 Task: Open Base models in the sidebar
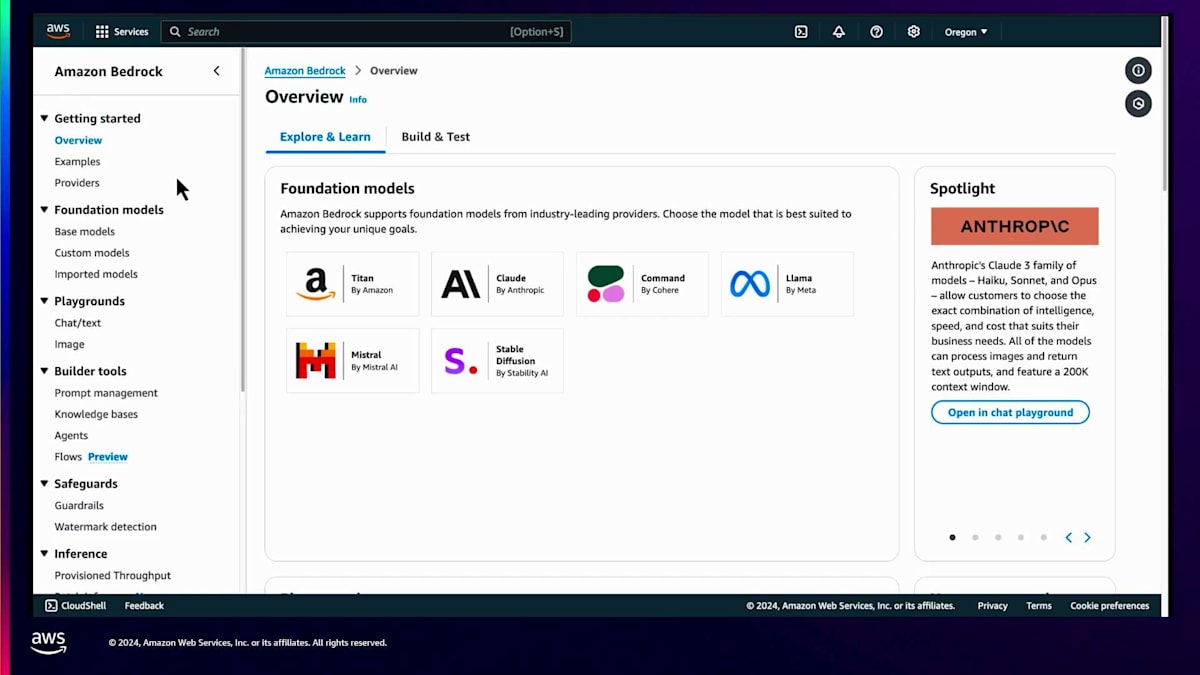[x=85, y=232]
